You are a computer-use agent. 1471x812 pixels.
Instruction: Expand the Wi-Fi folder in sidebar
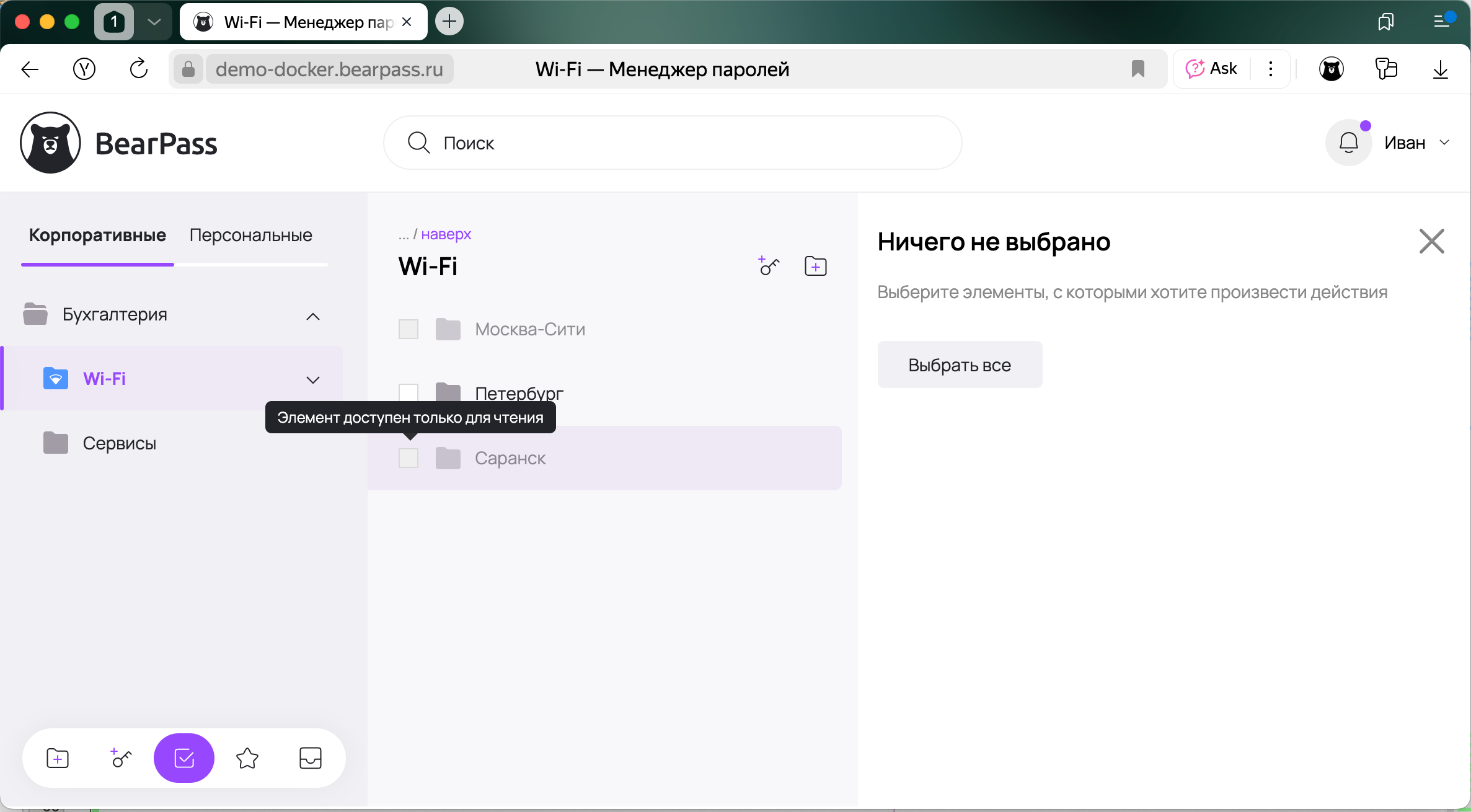pyautogui.click(x=313, y=379)
